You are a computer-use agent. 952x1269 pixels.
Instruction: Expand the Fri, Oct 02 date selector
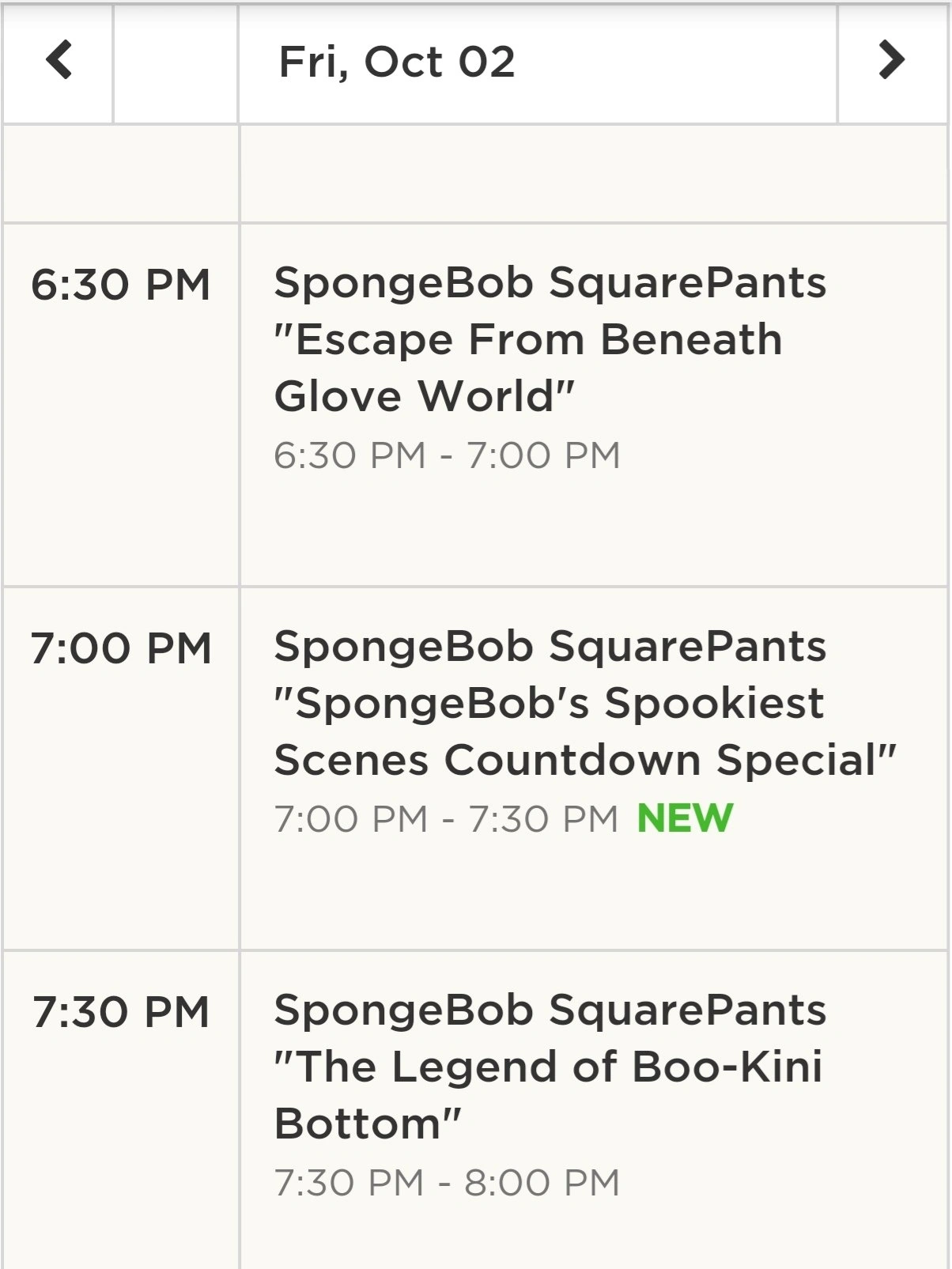click(400, 63)
